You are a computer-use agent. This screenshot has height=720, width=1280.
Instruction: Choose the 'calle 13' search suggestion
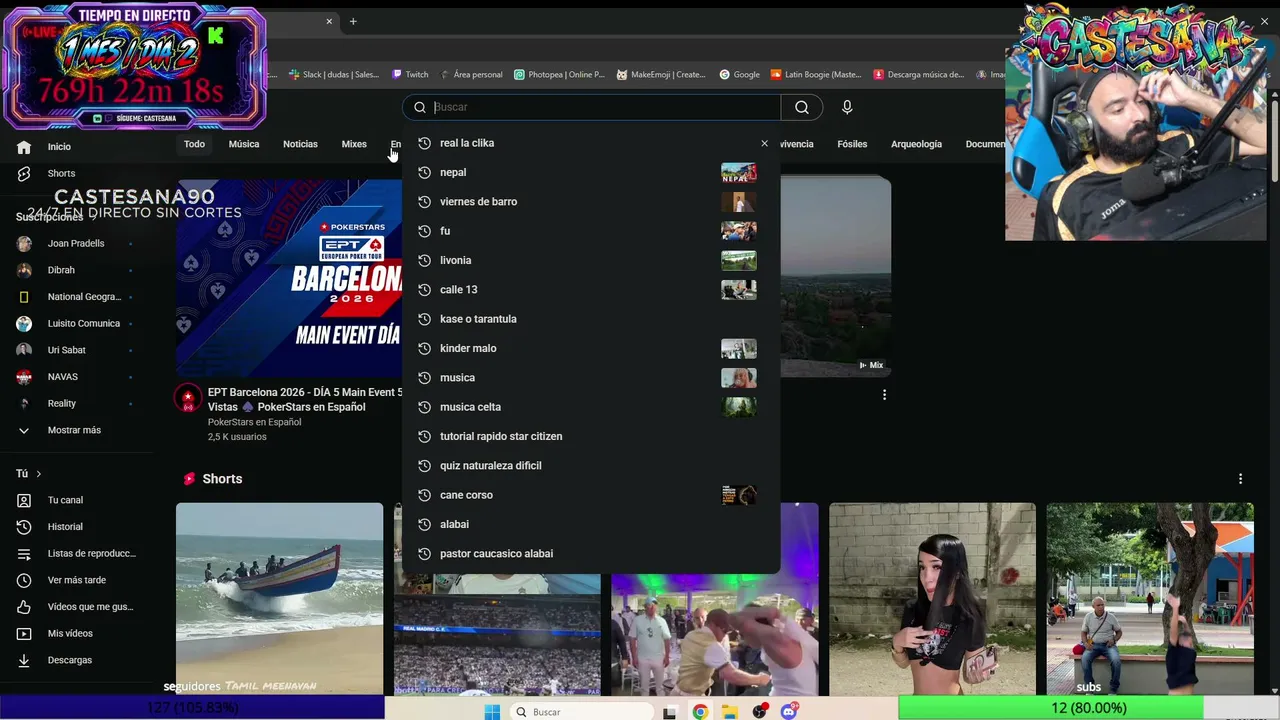[591, 290]
